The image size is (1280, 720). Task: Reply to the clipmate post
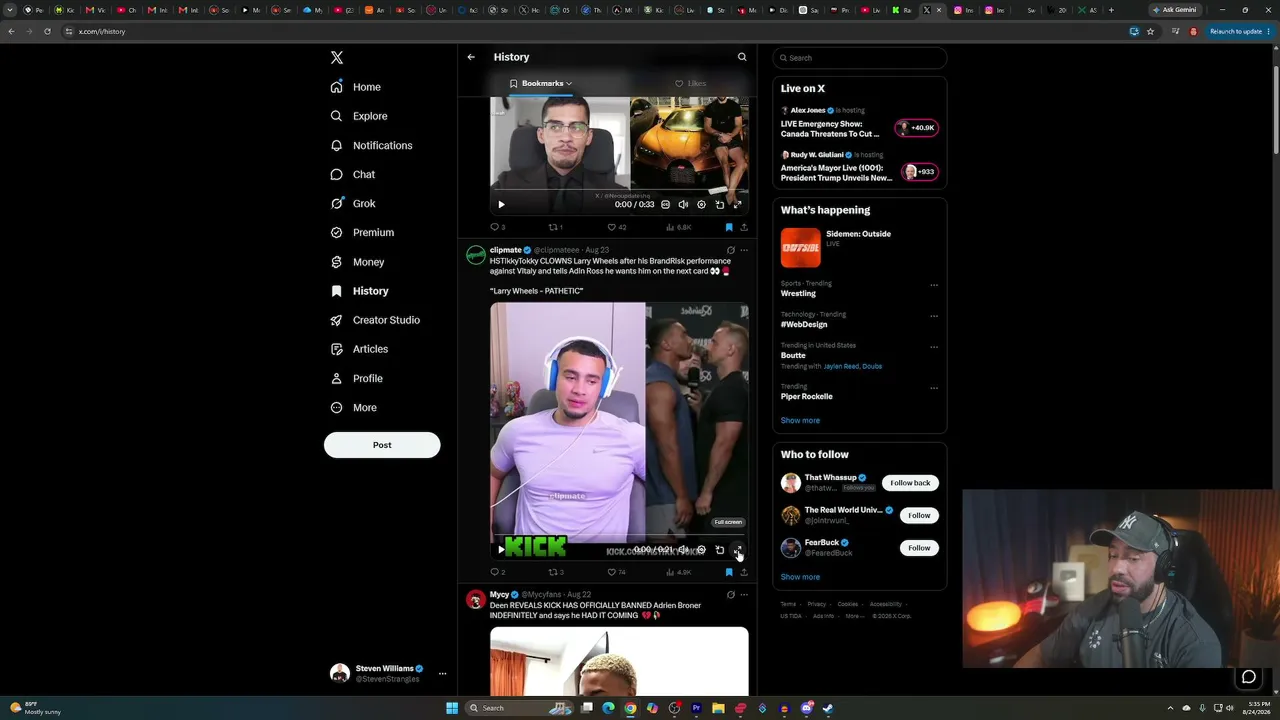click(497, 572)
